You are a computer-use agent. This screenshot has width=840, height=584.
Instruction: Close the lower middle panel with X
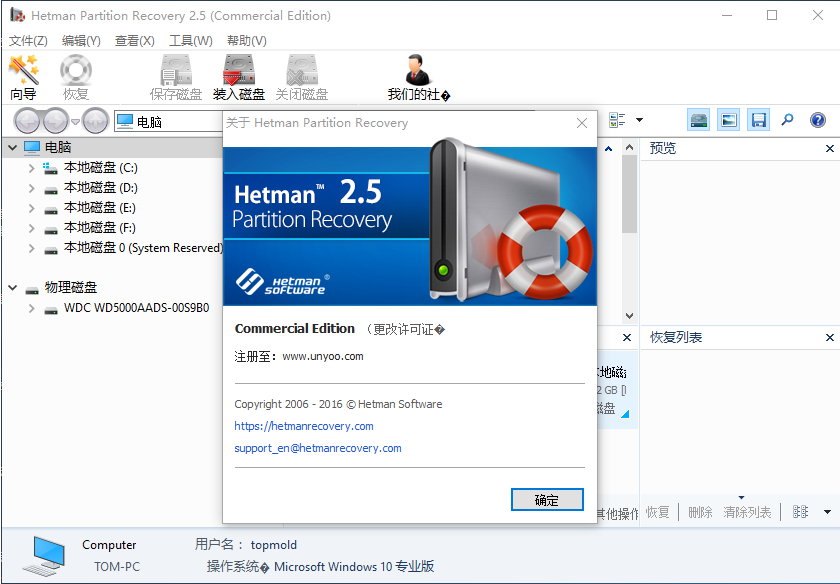point(627,338)
